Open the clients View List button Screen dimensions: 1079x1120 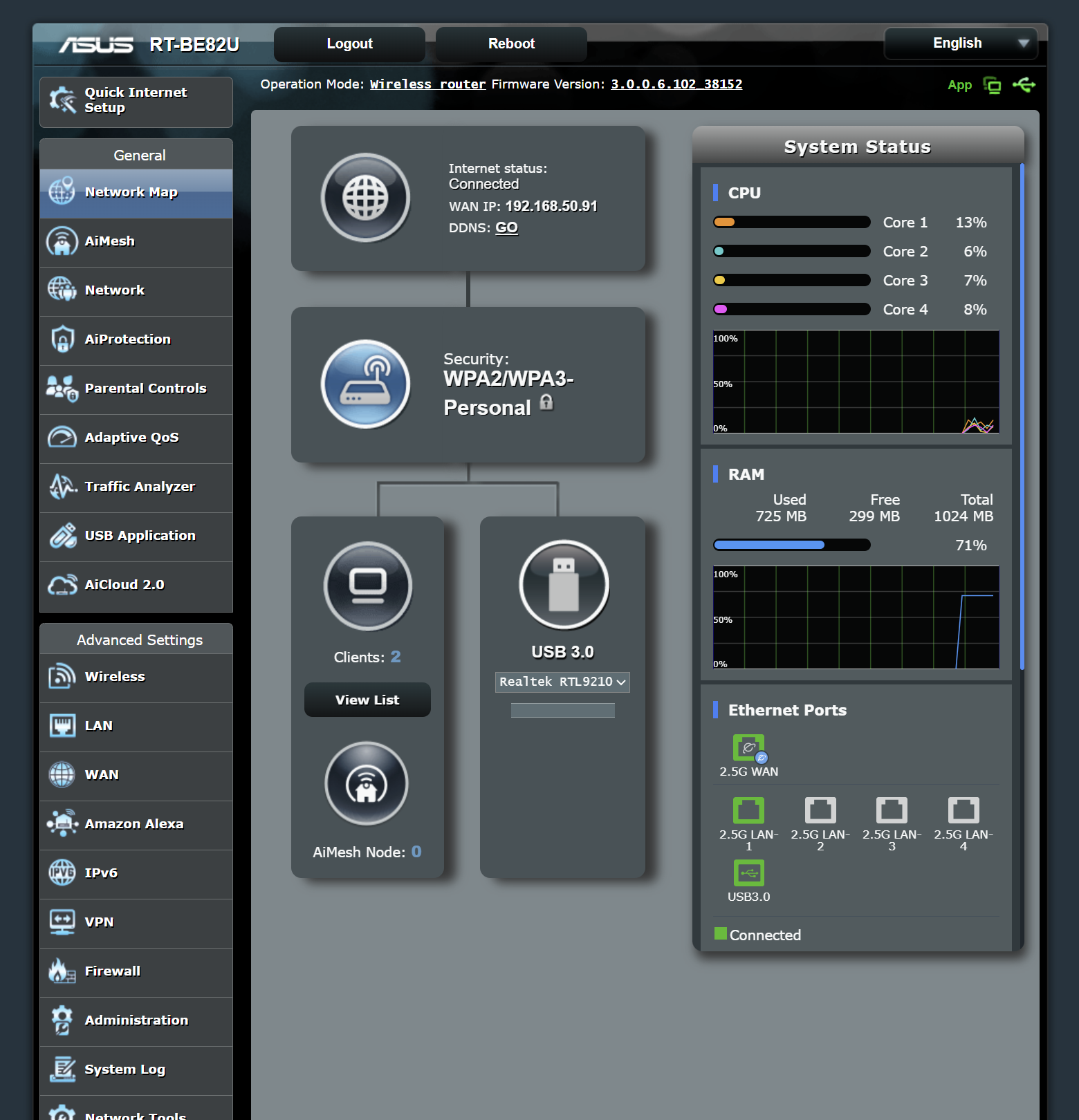tap(367, 700)
